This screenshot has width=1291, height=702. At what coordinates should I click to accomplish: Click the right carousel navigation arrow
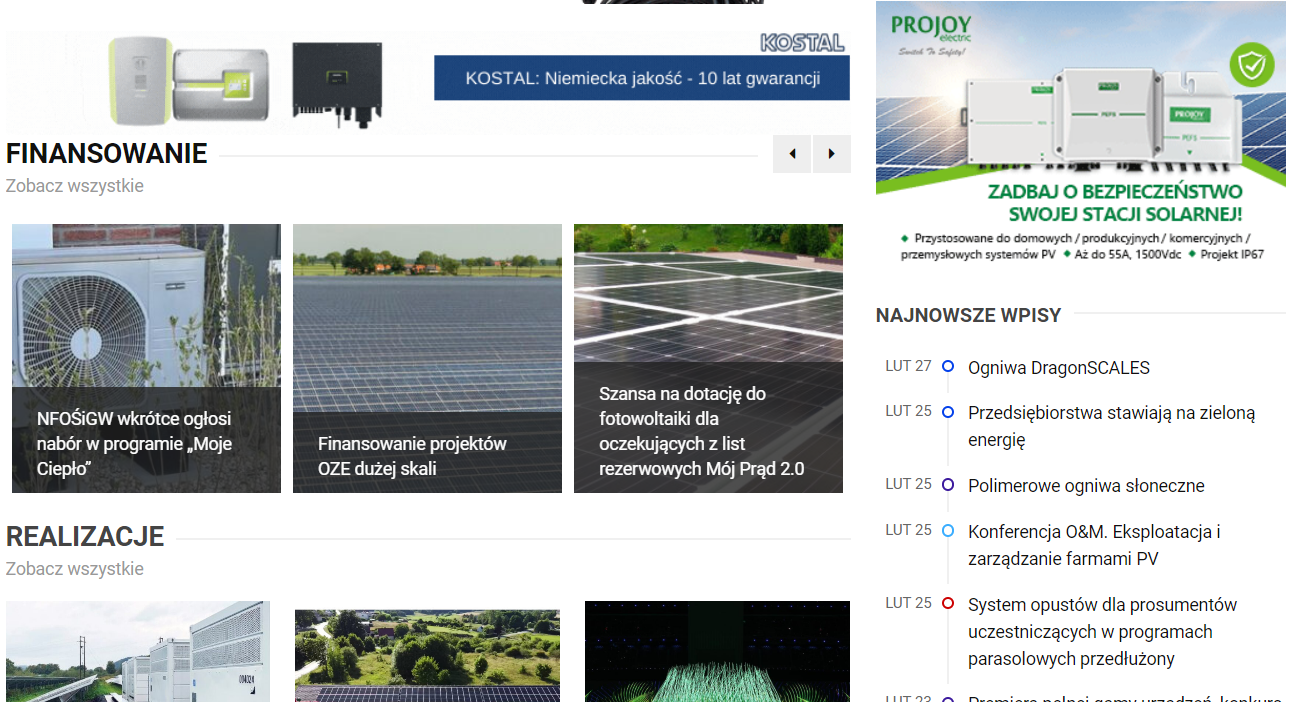tap(831, 154)
